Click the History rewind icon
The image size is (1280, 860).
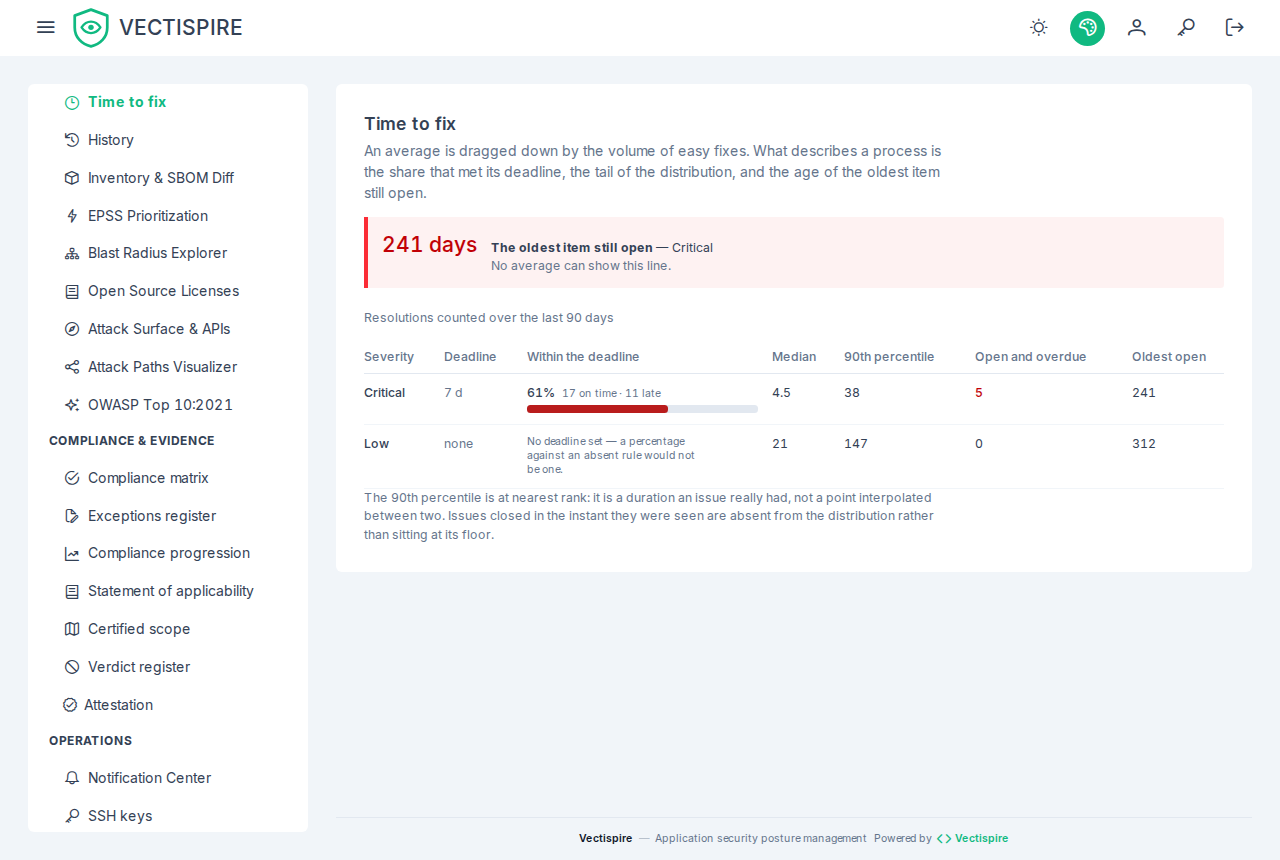point(72,140)
